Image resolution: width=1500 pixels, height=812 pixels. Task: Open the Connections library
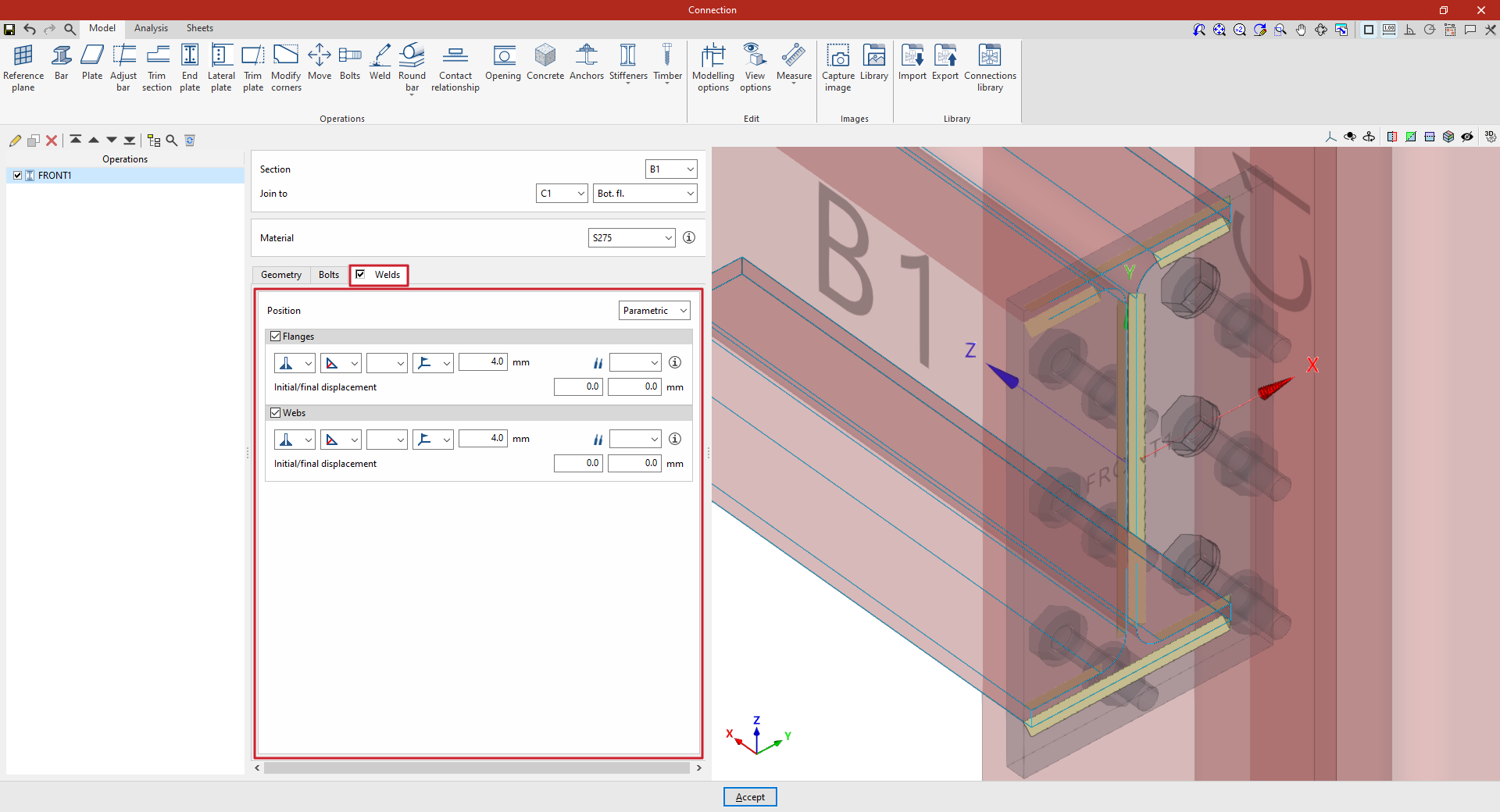click(990, 68)
